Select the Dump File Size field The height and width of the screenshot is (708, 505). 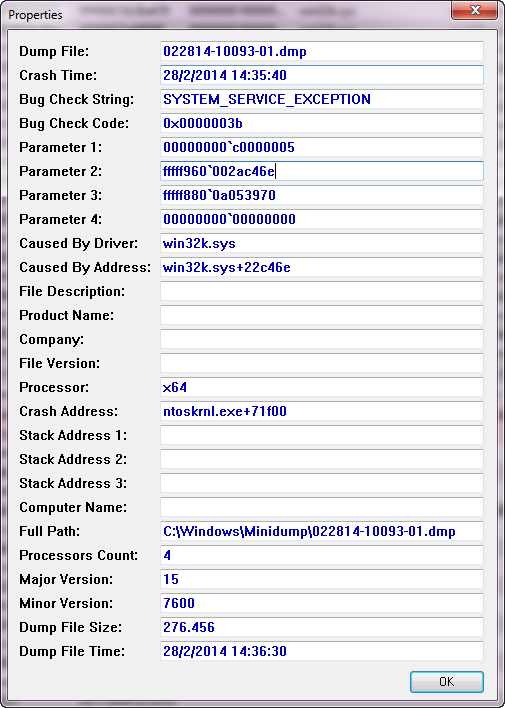click(x=322, y=627)
